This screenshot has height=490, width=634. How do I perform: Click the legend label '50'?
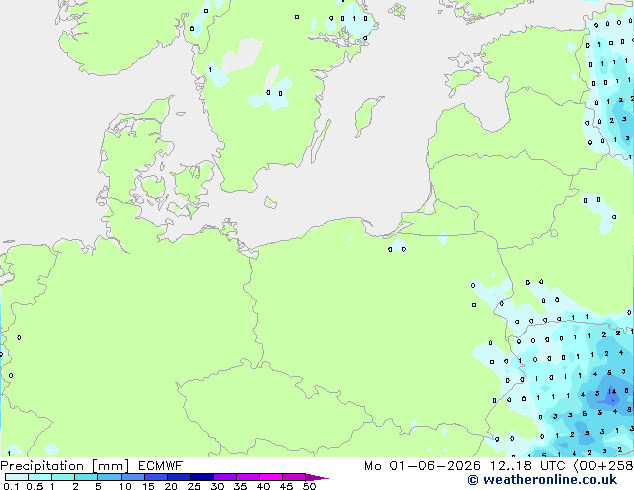coord(309,486)
